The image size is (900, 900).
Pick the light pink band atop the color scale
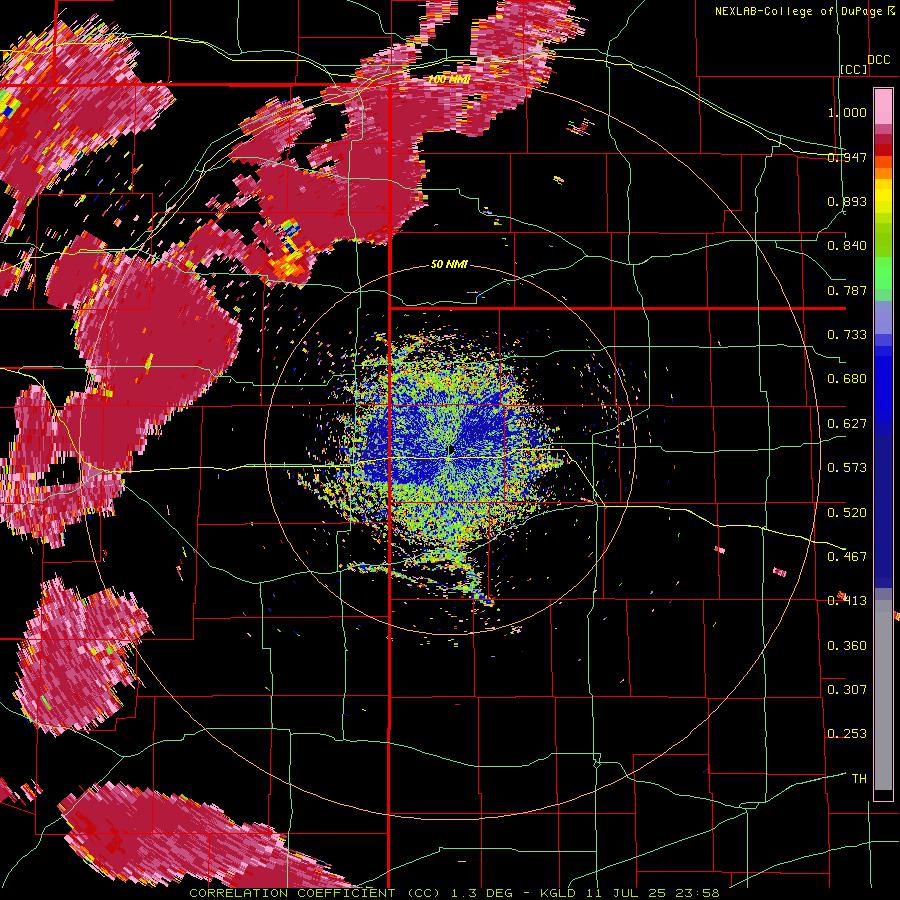coord(883,106)
